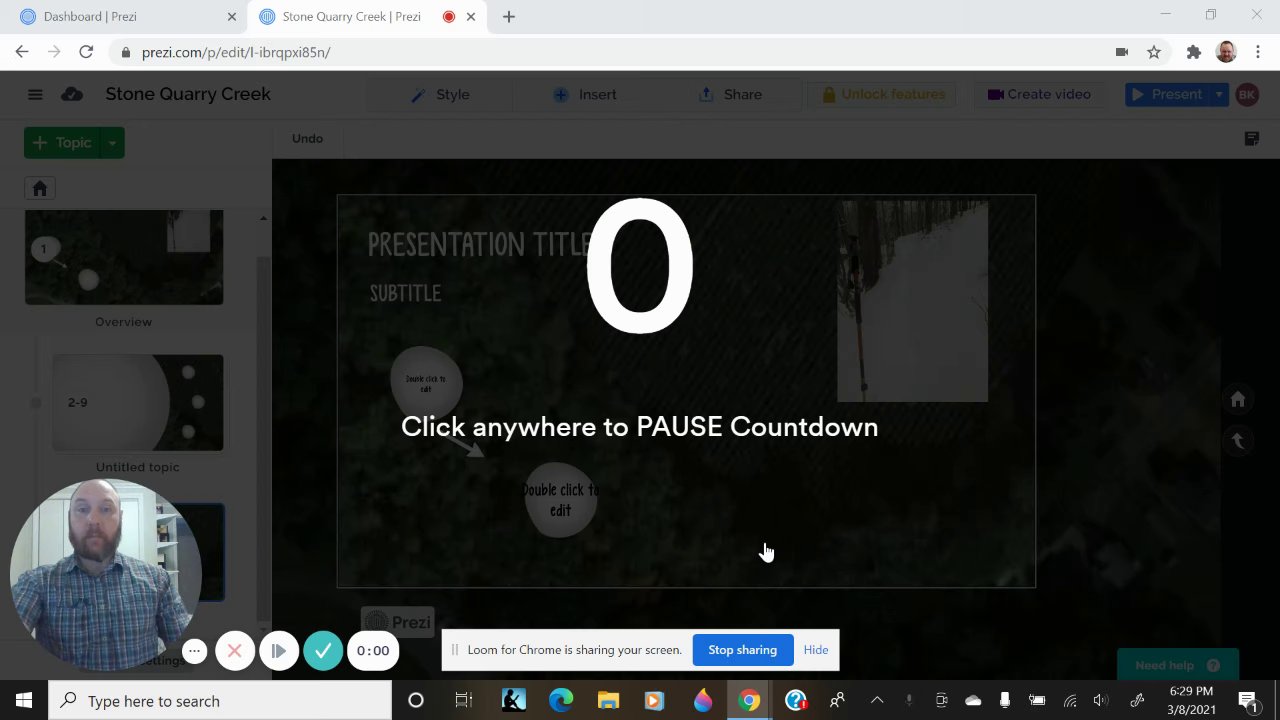
Task: Expand the Topic dropdown arrow
Action: [x=113, y=142]
